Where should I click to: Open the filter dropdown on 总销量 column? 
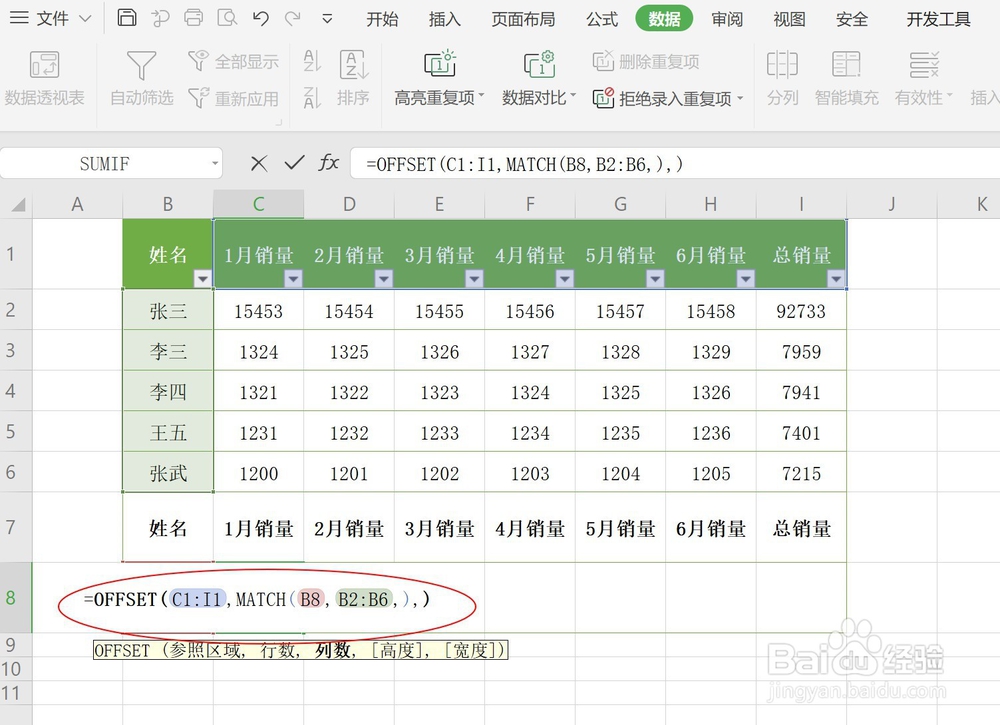[x=837, y=278]
